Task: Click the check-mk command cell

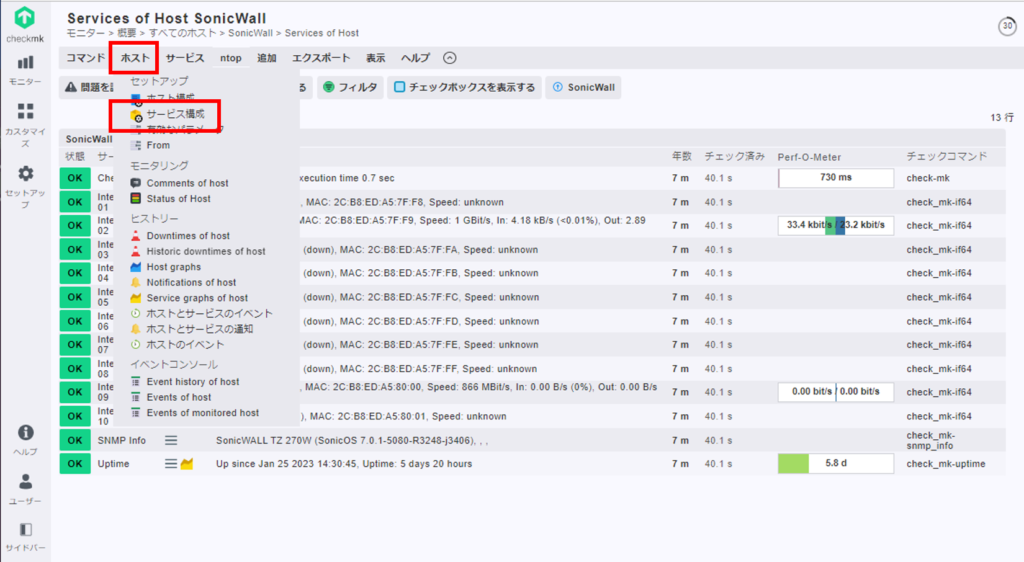Action: click(x=928, y=178)
